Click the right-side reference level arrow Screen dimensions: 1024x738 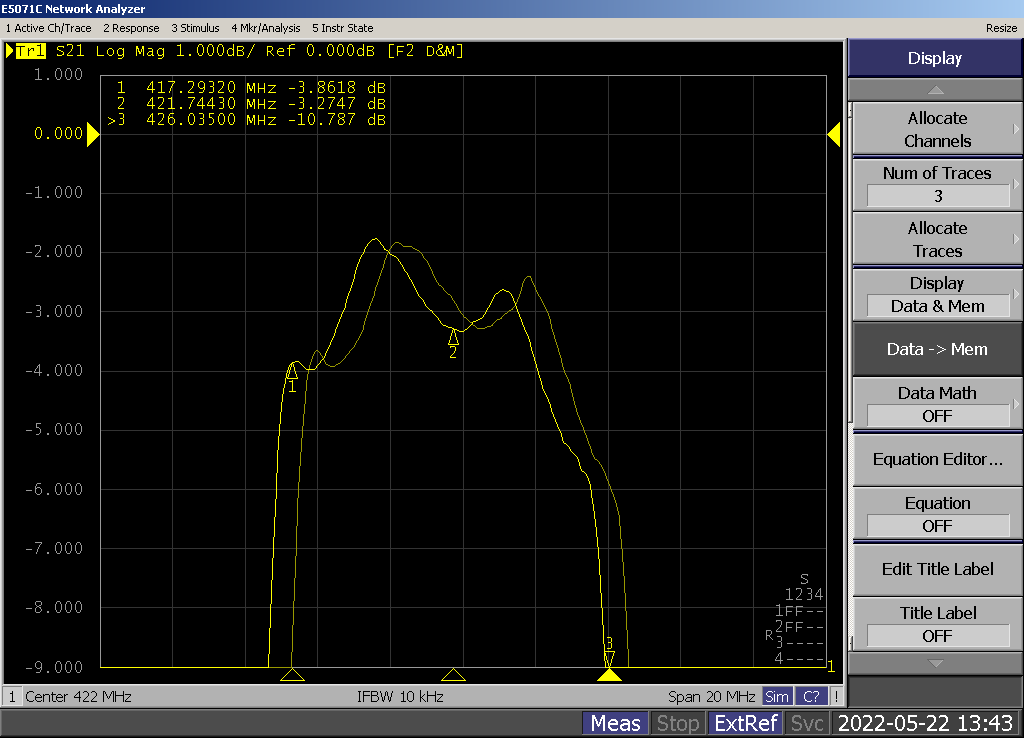[833, 135]
